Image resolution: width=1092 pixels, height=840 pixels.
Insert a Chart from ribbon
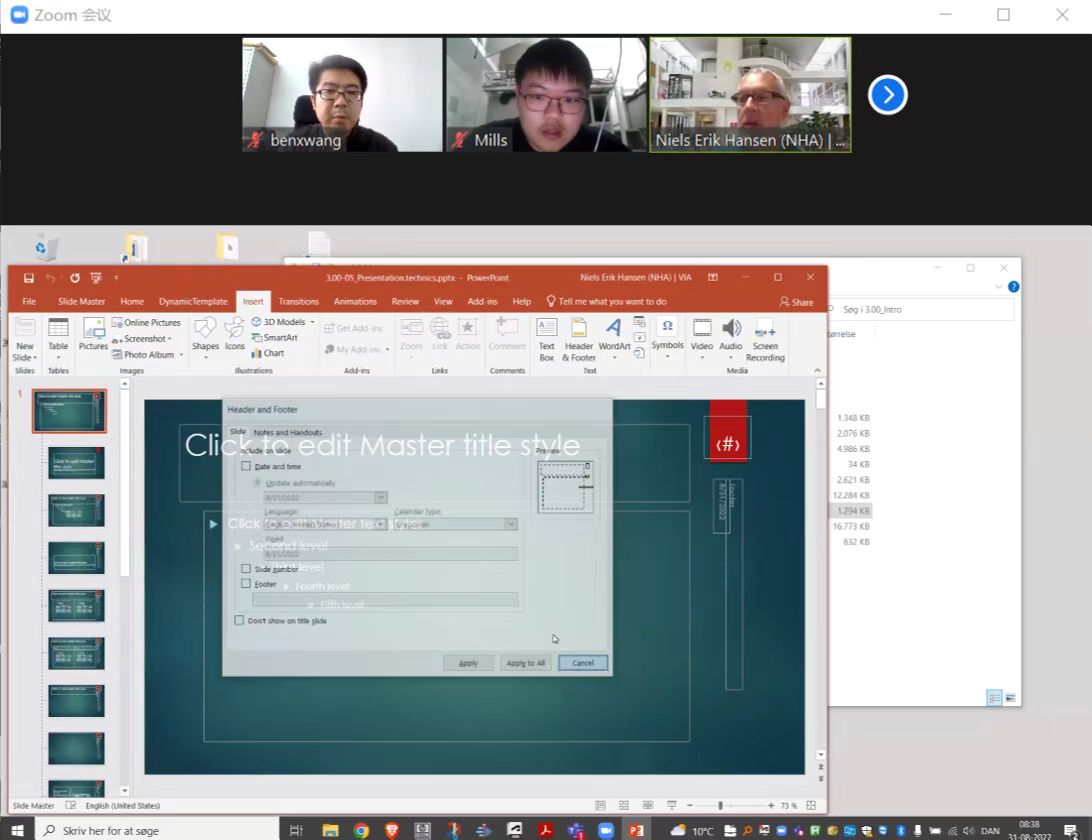pos(268,353)
